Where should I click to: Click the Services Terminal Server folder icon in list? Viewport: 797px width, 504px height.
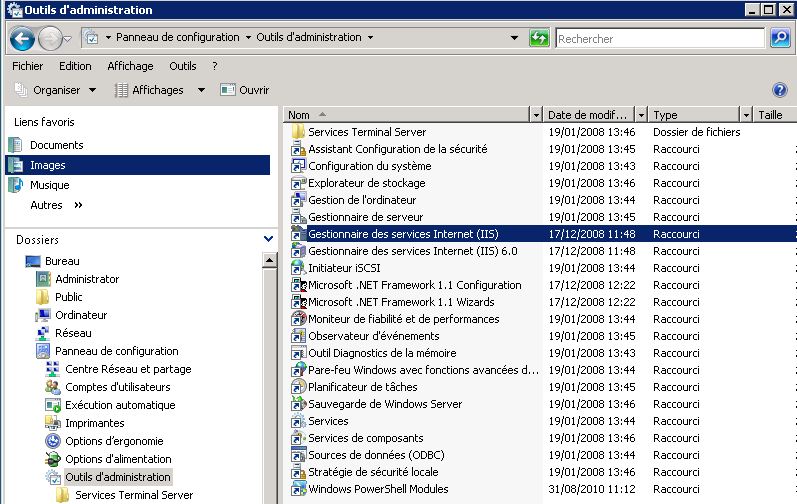[x=298, y=132]
